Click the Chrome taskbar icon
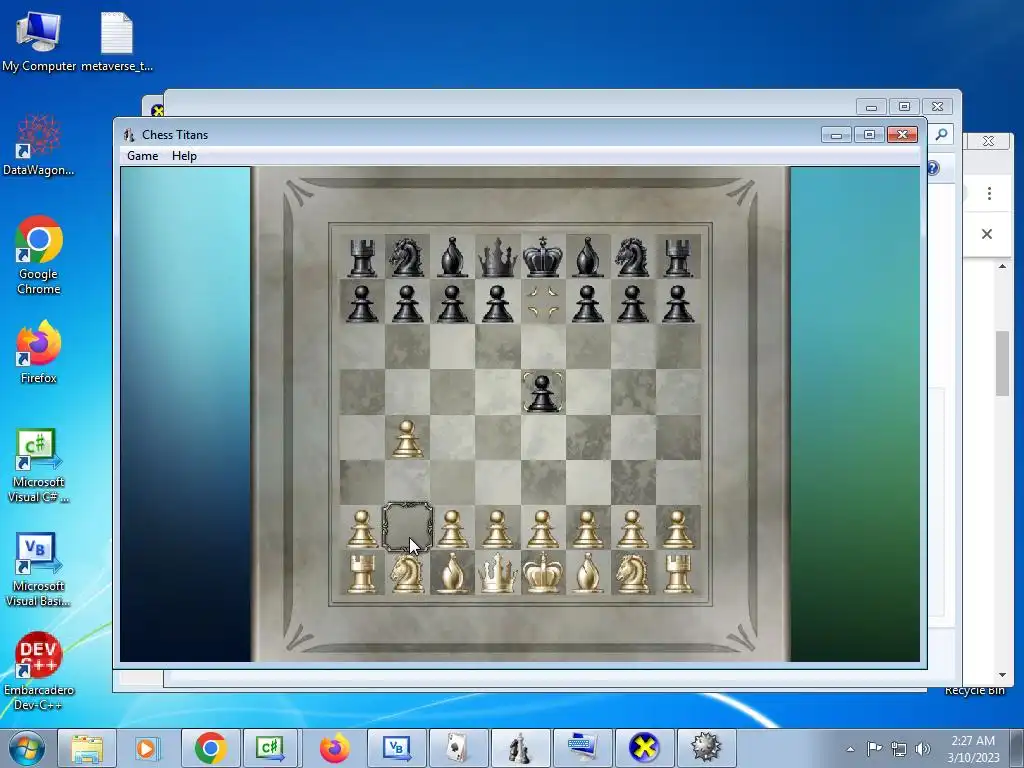The image size is (1024, 768). click(x=210, y=748)
